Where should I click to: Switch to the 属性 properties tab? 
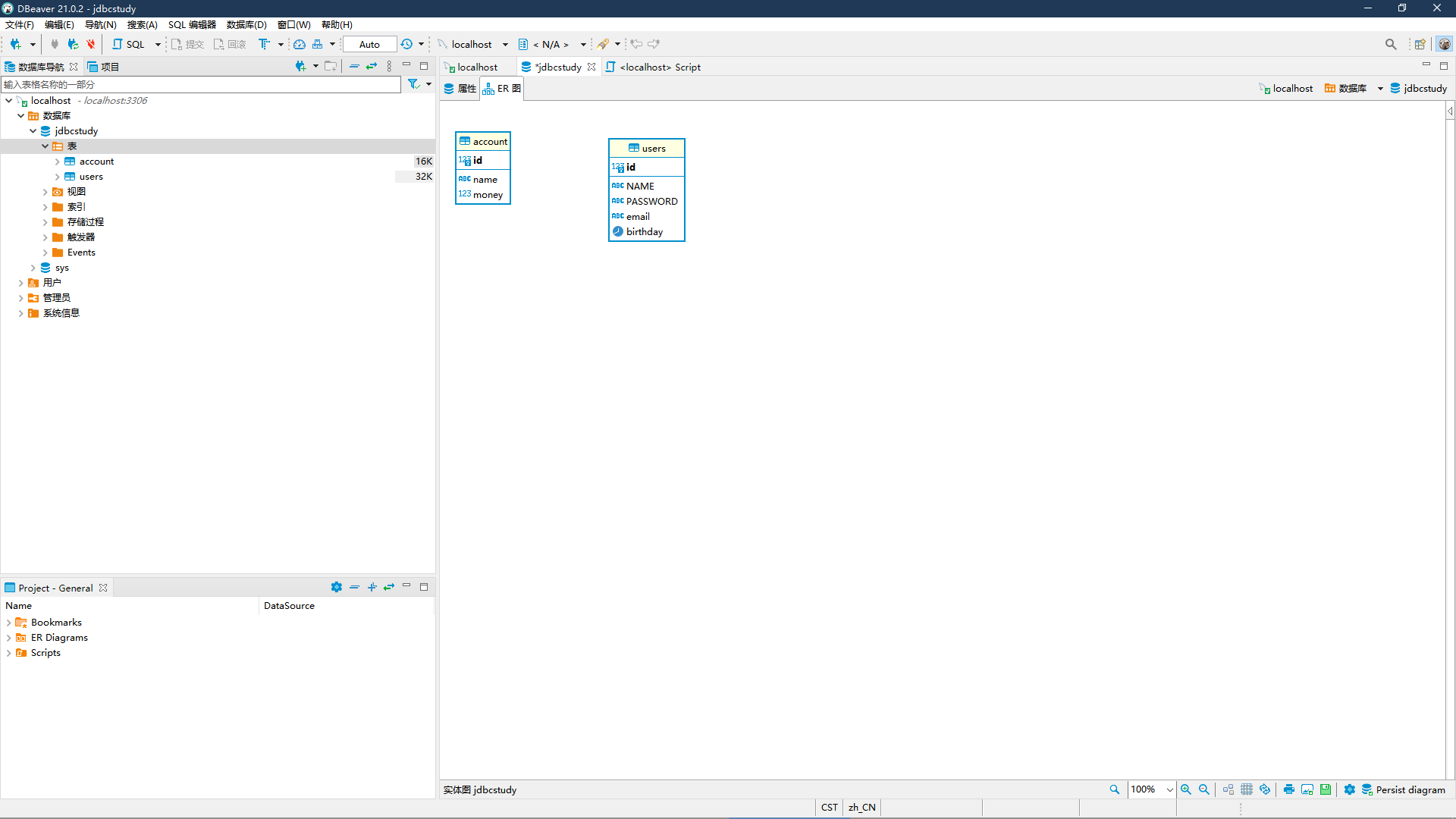460,89
